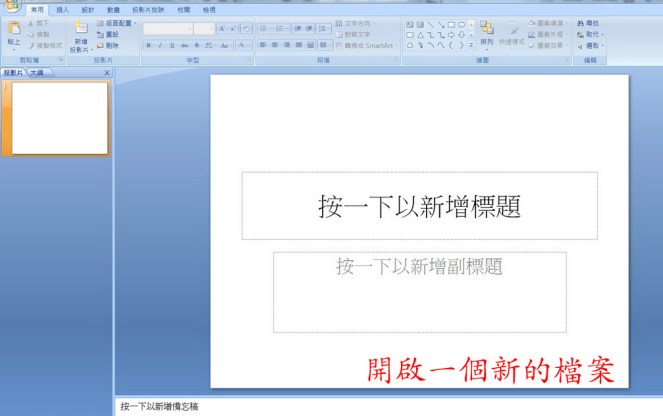Viewport: 663px width, 416px height.
Task: Click the notes area 按一下以新增備忘稿
Action: tap(159, 406)
